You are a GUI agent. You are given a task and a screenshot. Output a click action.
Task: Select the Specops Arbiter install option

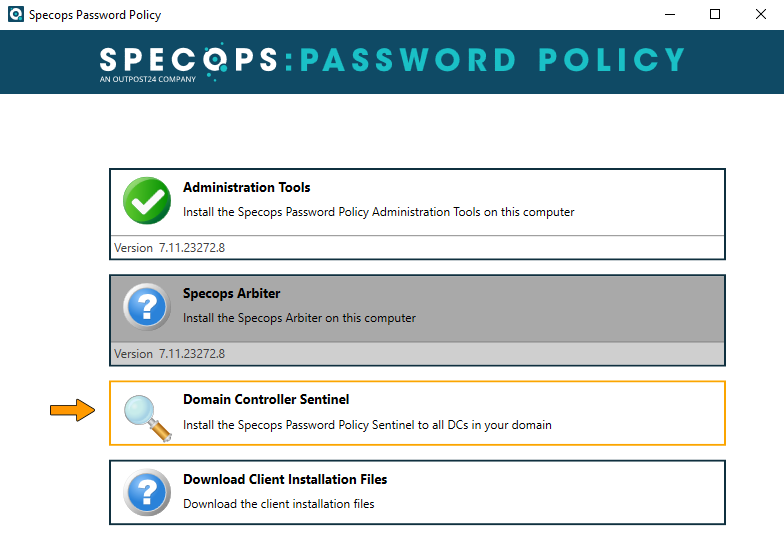click(x=231, y=293)
